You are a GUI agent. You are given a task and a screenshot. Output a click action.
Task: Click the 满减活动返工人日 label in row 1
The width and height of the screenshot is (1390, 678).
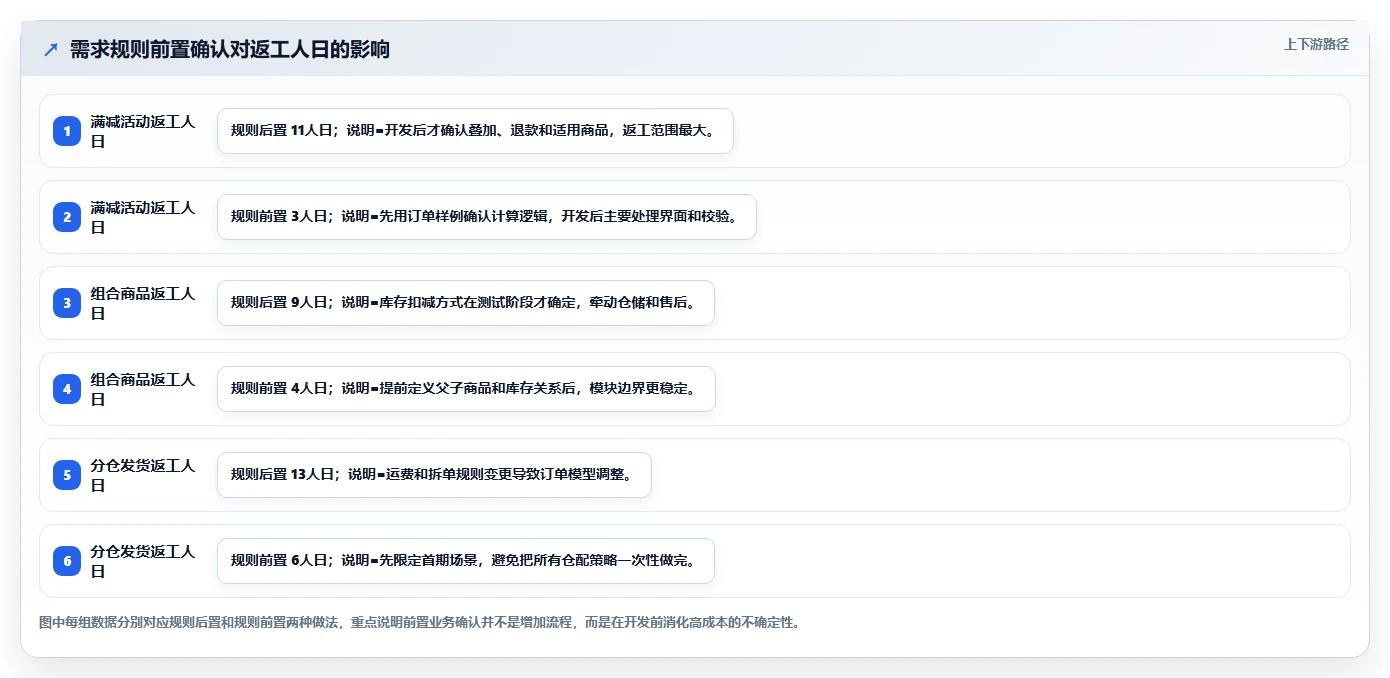(143, 131)
